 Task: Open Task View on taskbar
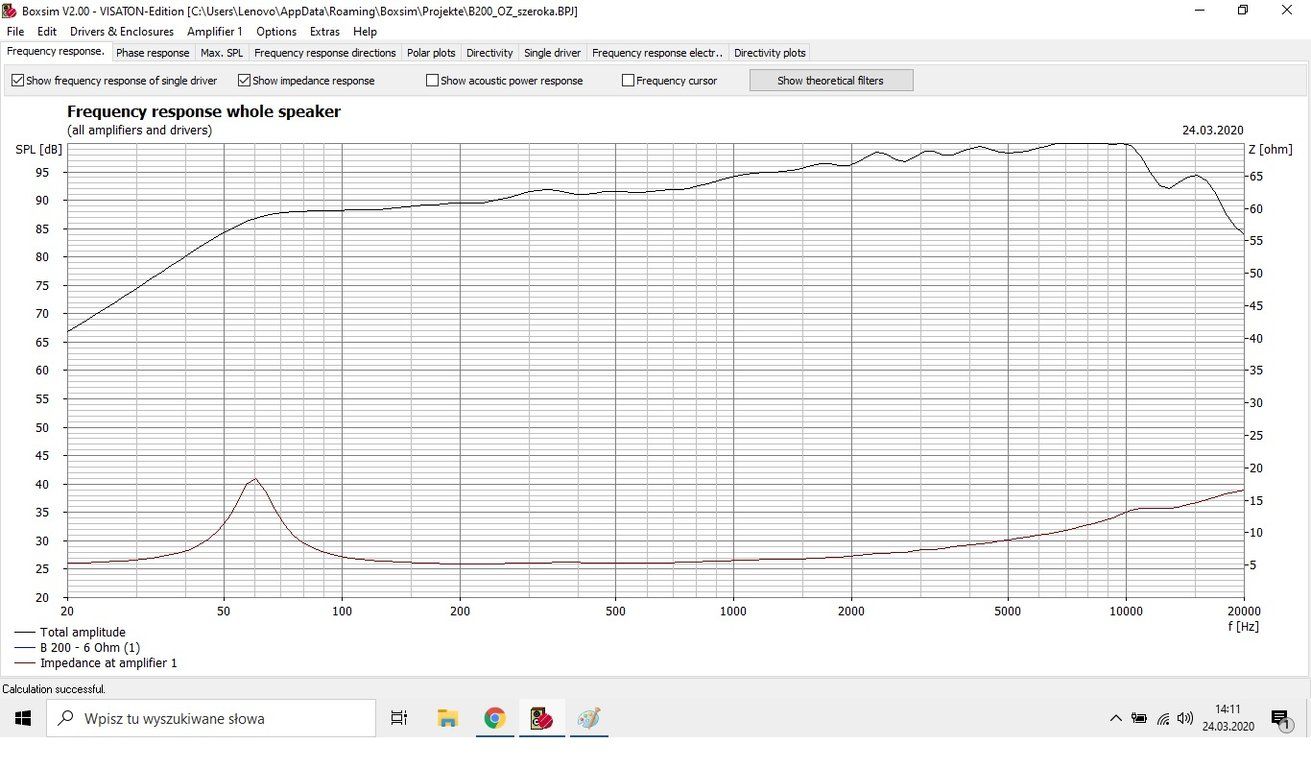pyautogui.click(x=399, y=718)
